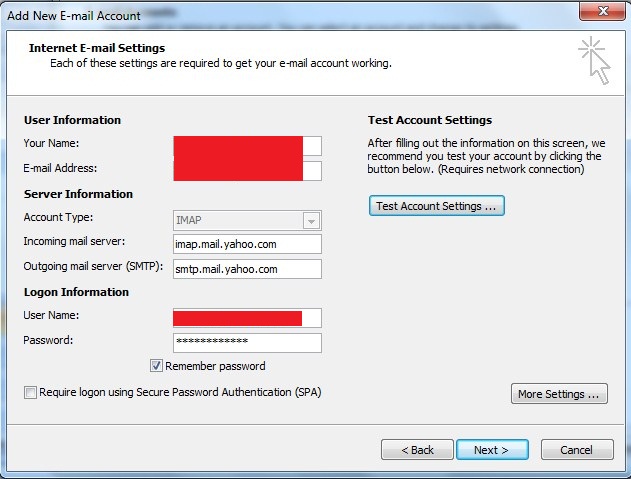
Task: Click the Your Name label
Action: click(x=52, y=143)
